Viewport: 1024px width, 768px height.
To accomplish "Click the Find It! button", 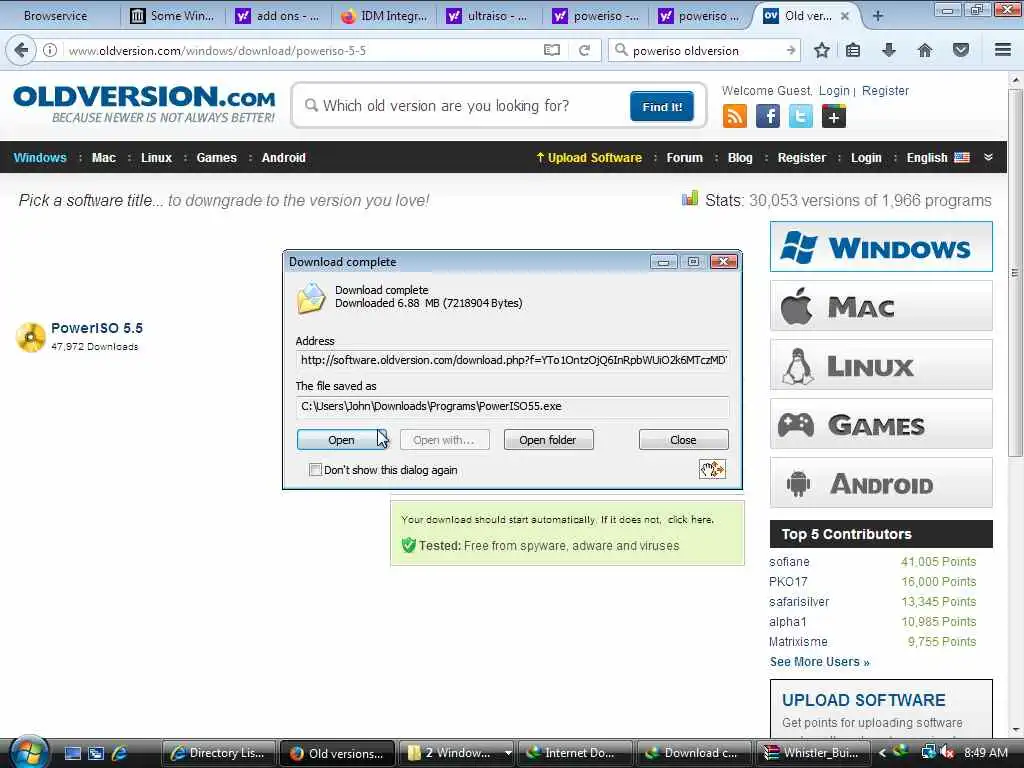I will click(662, 106).
